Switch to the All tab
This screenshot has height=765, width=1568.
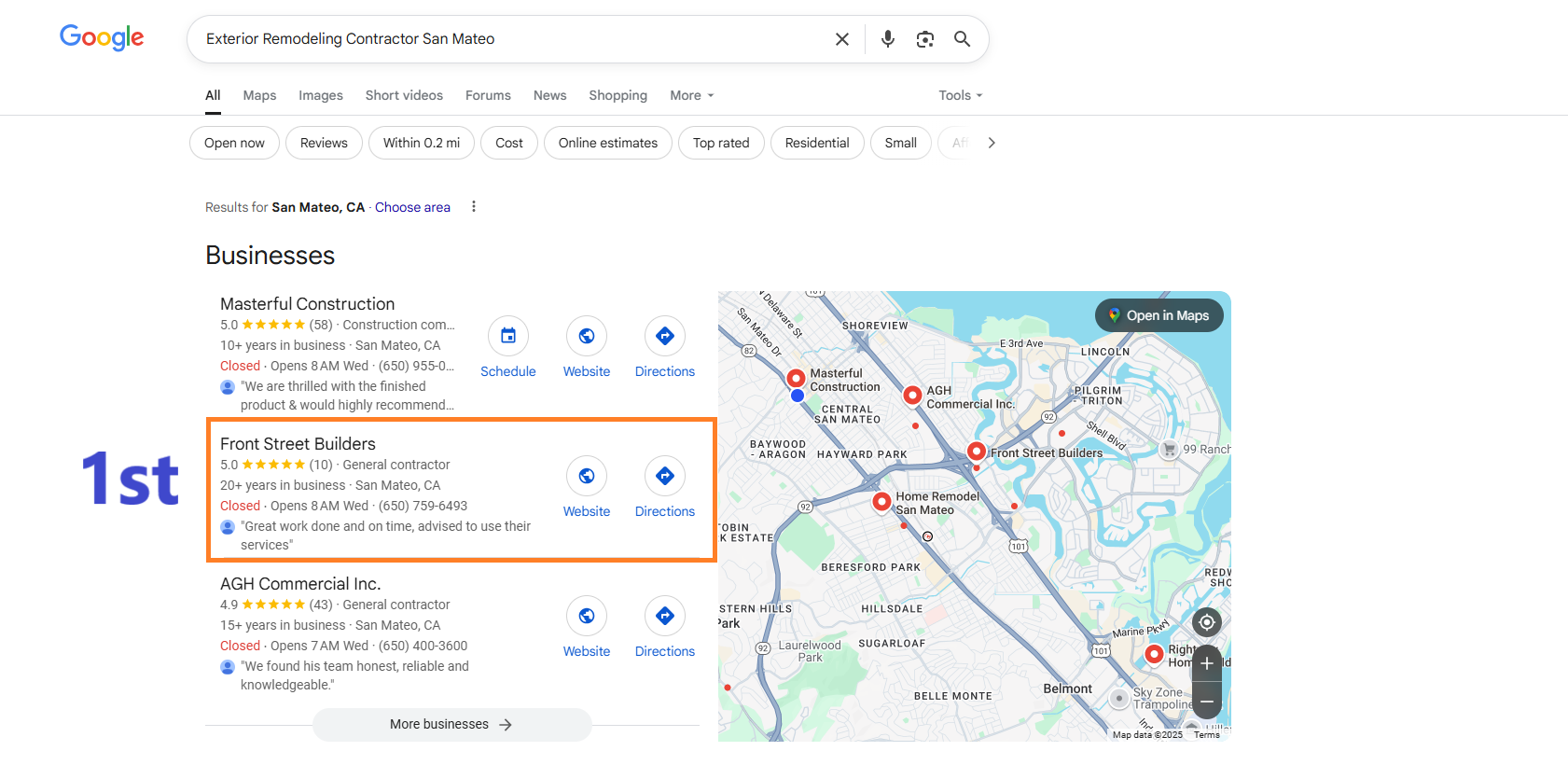pyautogui.click(x=213, y=95)
